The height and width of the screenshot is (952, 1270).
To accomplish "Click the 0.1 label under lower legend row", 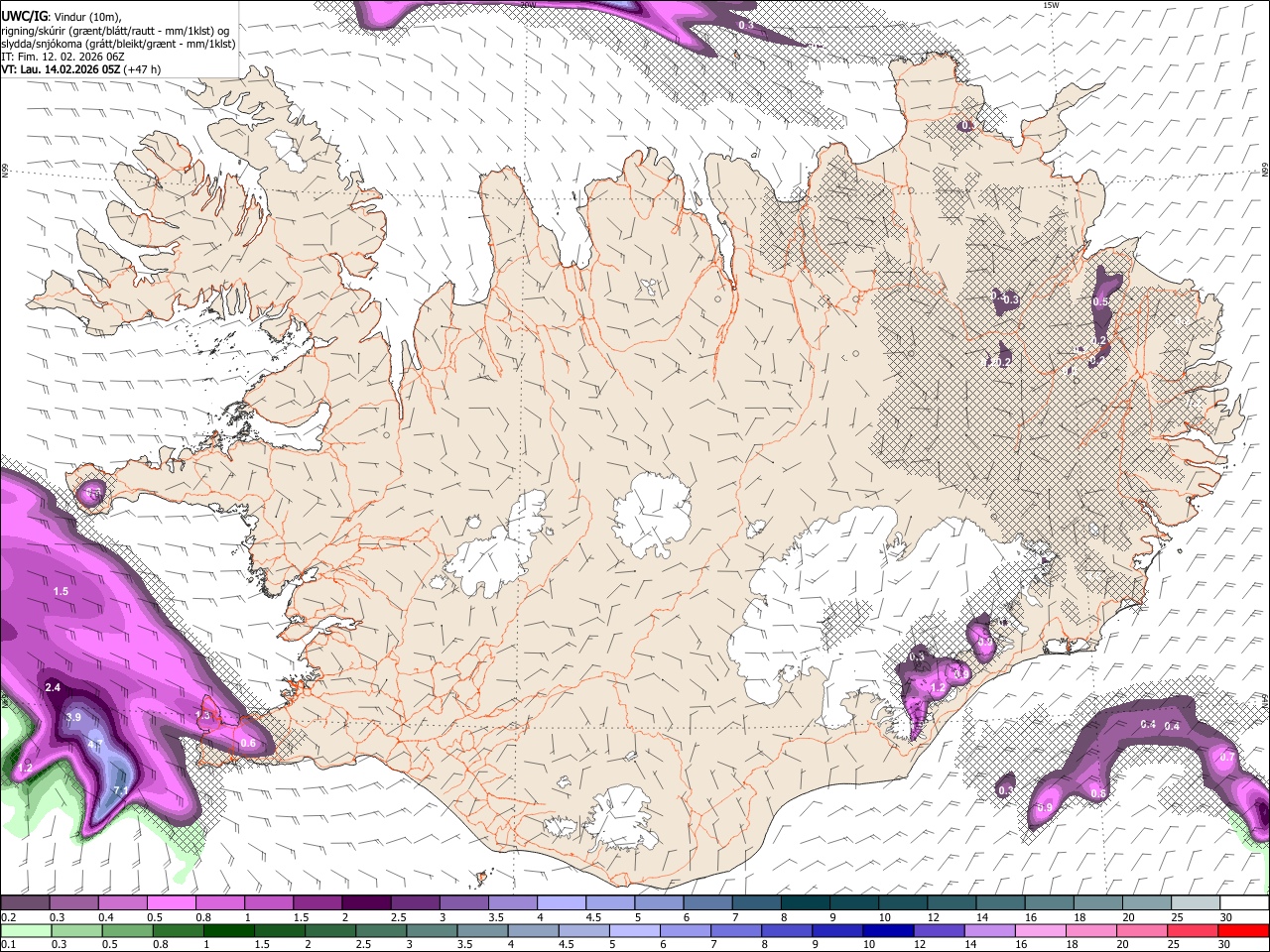I will (x=7, y=945).
